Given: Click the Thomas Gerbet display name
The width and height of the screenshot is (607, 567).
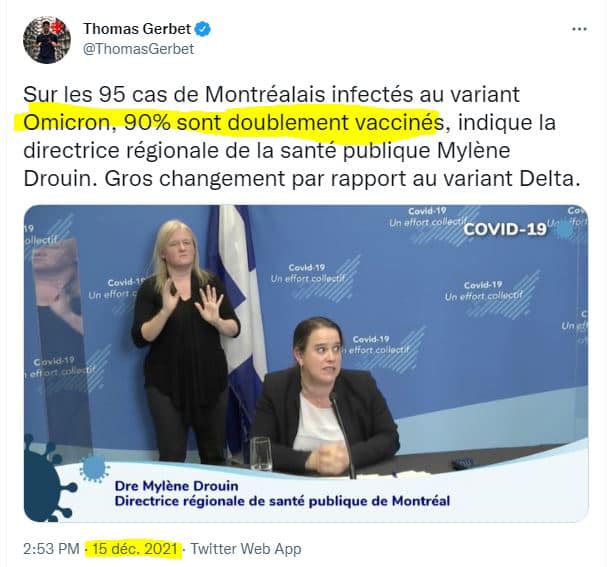Looking at the screenshot, I should (137, 29).
